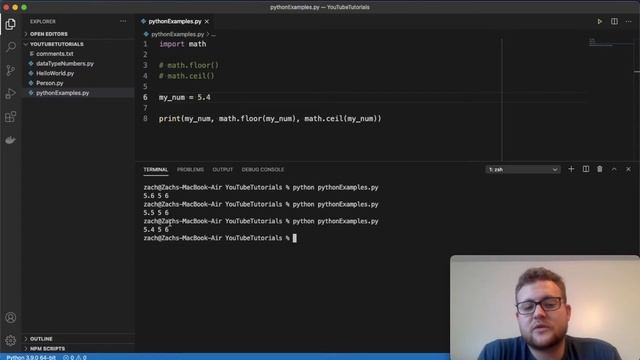
Task: Switch to the OUTPUT panel tab
Action: coord(222,169)
